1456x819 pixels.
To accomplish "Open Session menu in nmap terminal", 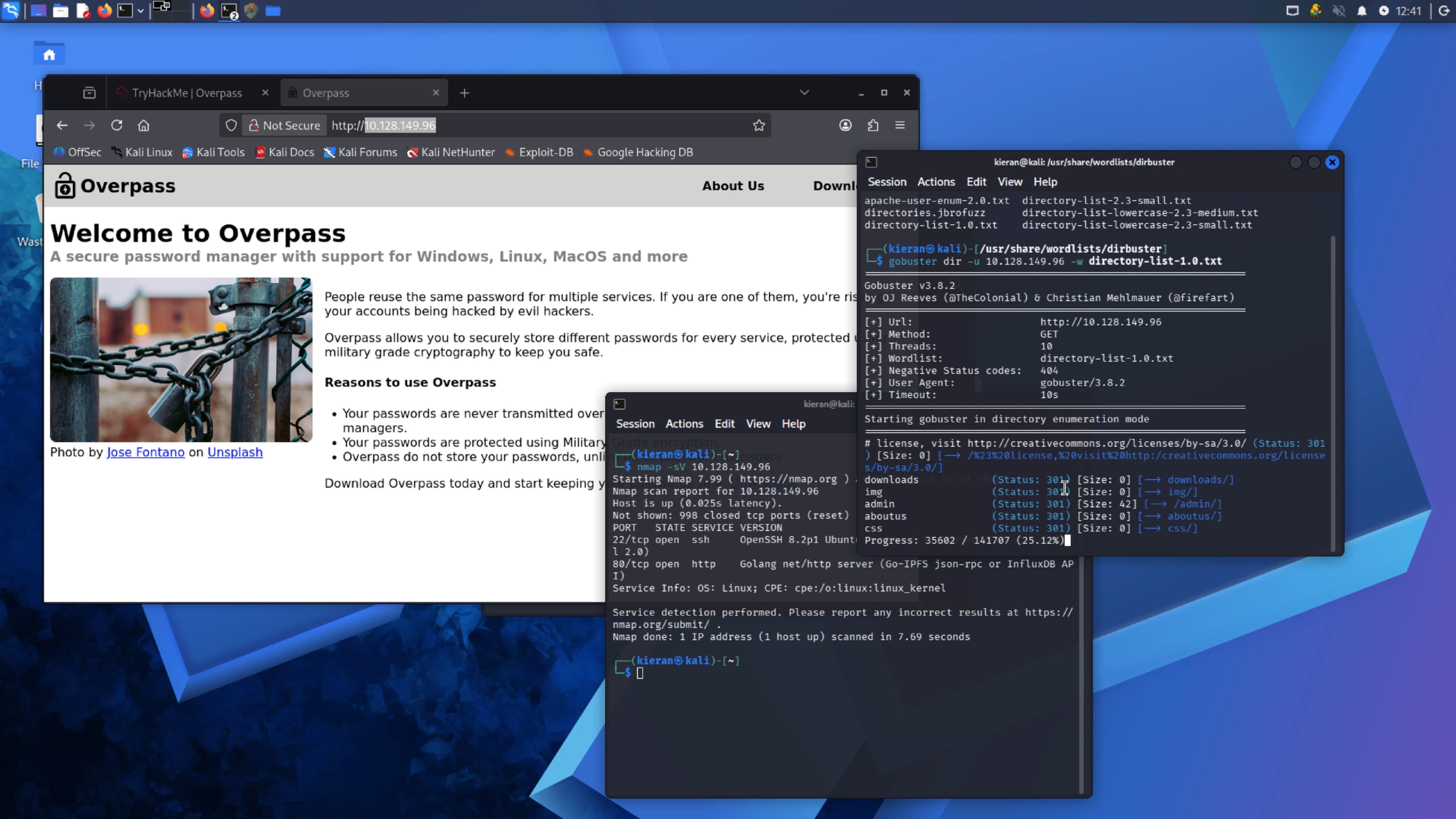I will [x=635, y=424].
